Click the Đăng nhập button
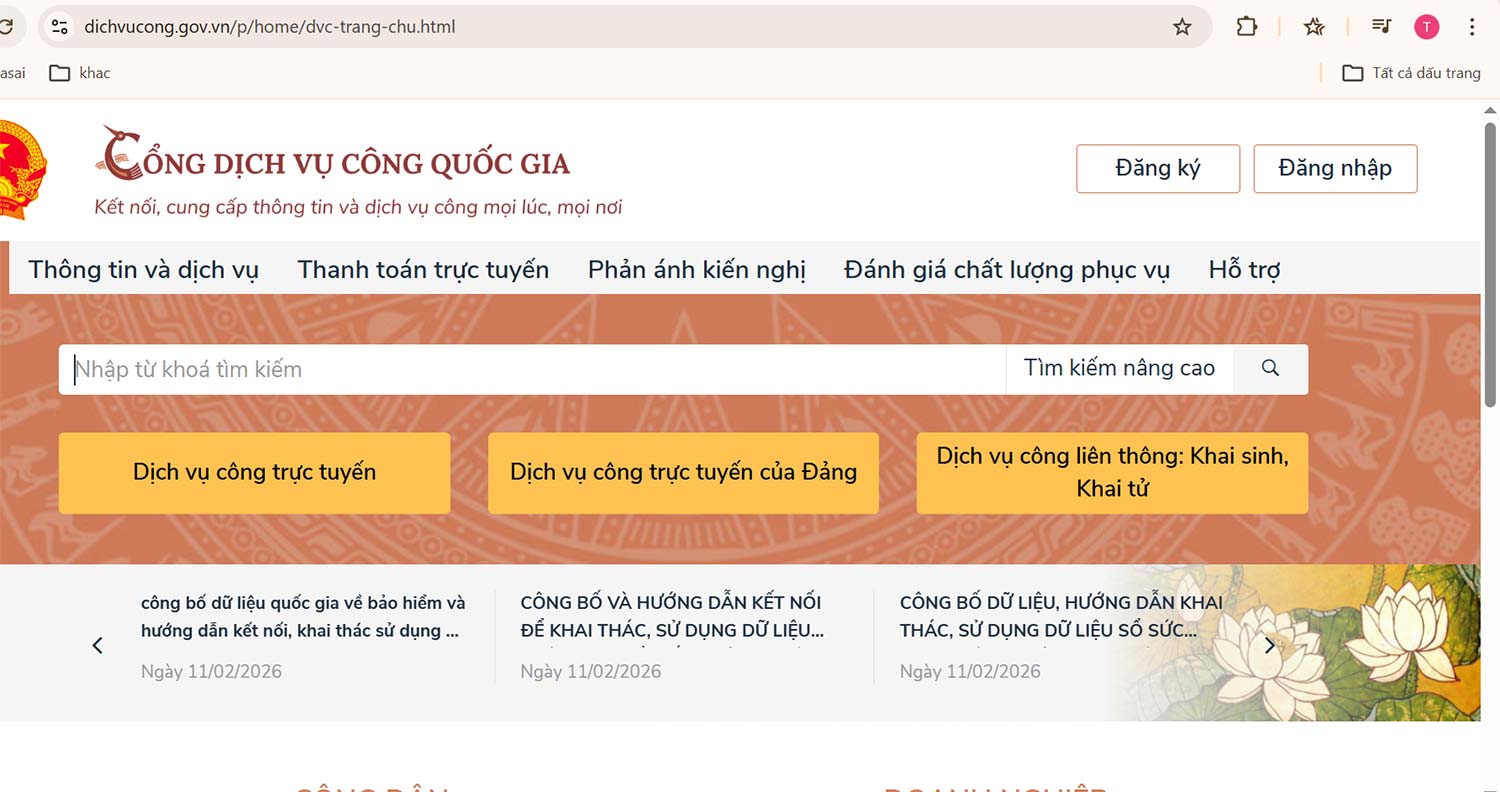This screenshot has width=1500, height=792. click(x=1335, y=168)
